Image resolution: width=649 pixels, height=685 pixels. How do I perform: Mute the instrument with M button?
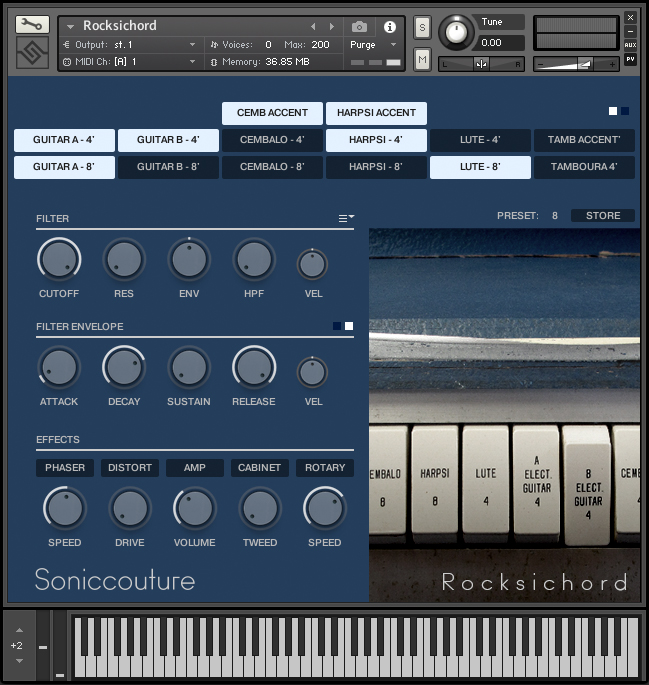pos(422,59)
